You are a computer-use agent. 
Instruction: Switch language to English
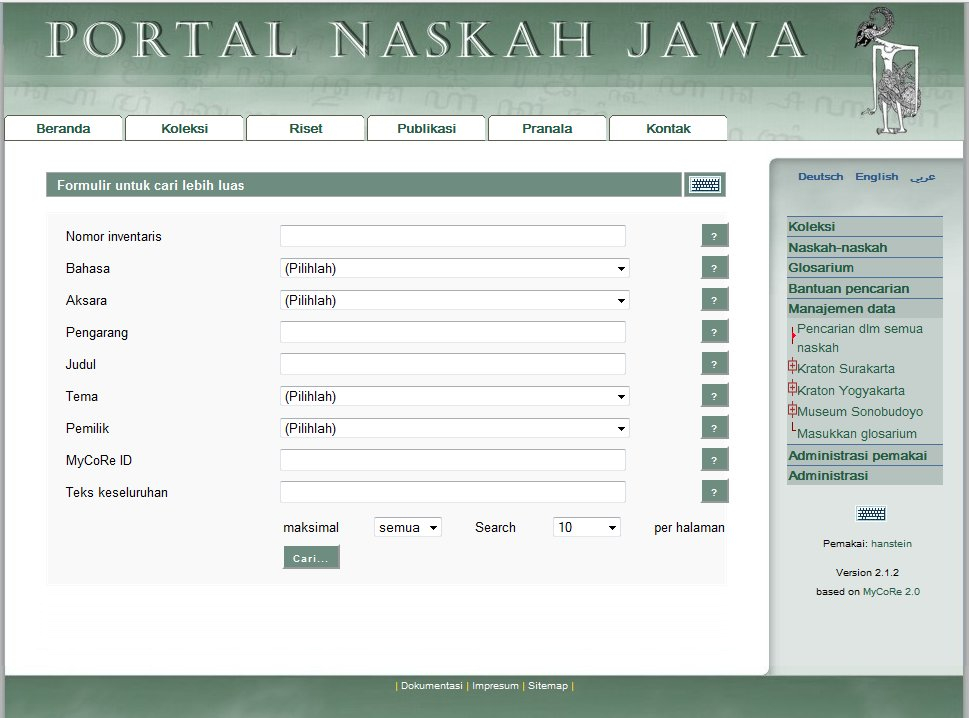click(x=876, y=177)
